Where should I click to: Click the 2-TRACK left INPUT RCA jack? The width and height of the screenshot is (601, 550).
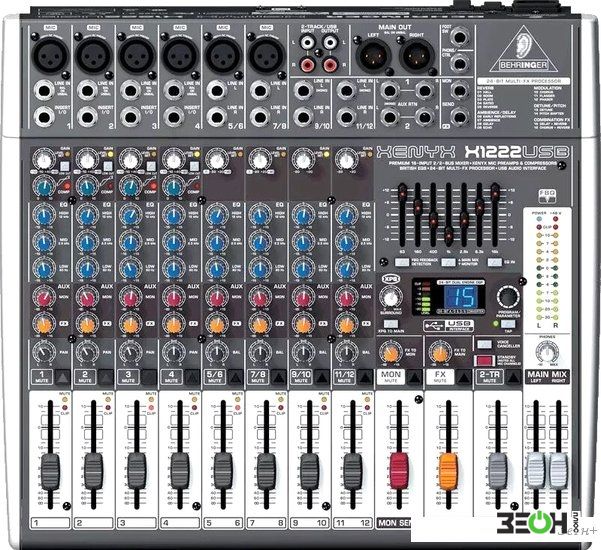[308, 42]
